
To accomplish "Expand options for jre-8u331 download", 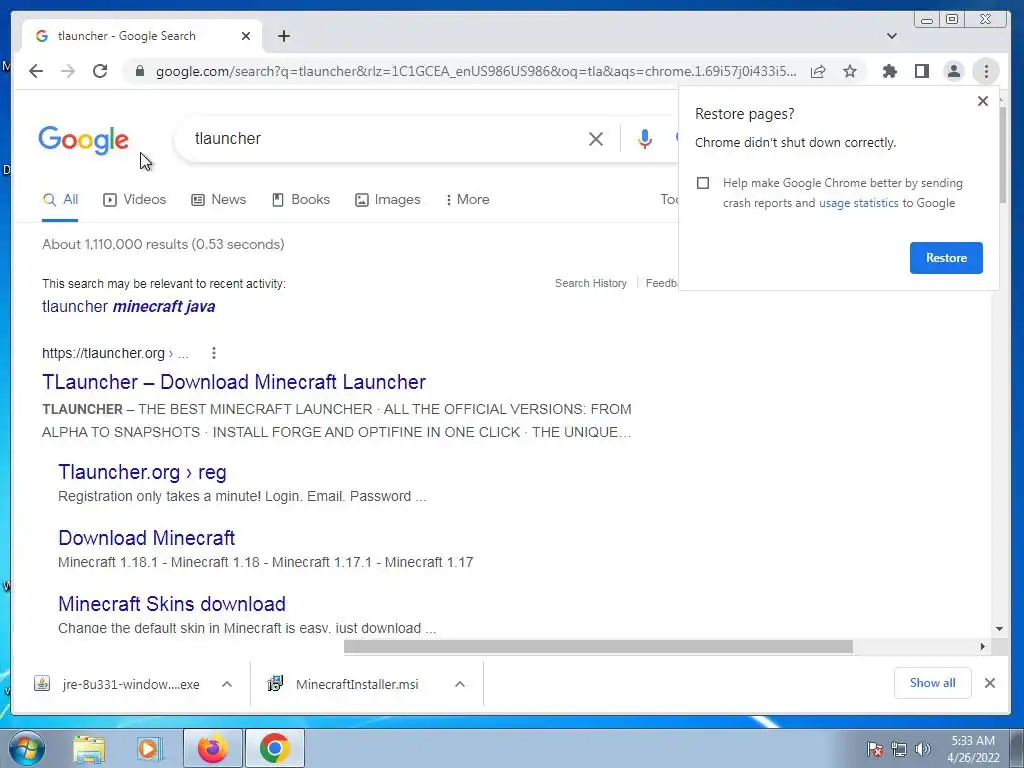I will [227, 684].
